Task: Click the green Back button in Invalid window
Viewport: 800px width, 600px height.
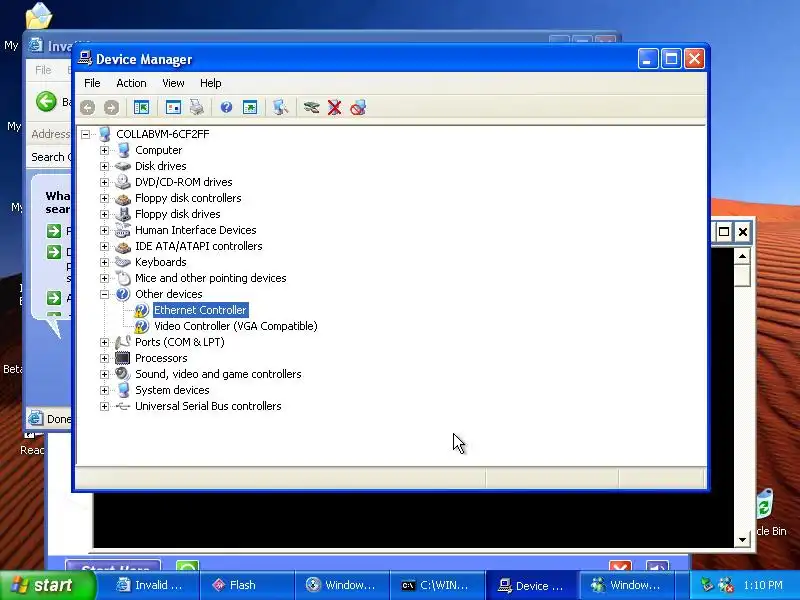Action: click(x=46, y=102)
